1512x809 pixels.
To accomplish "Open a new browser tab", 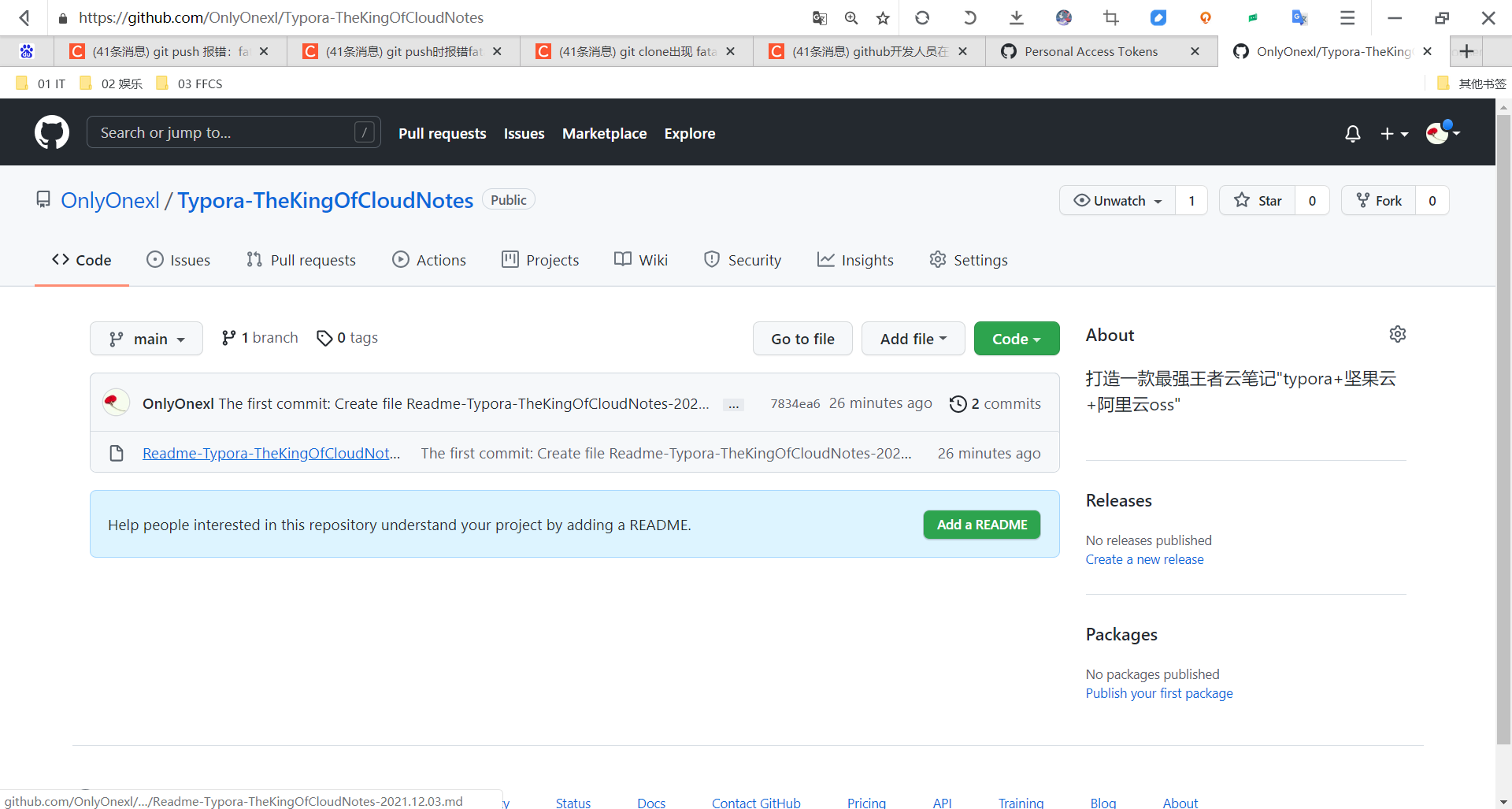I will (x=1466, y=51).
